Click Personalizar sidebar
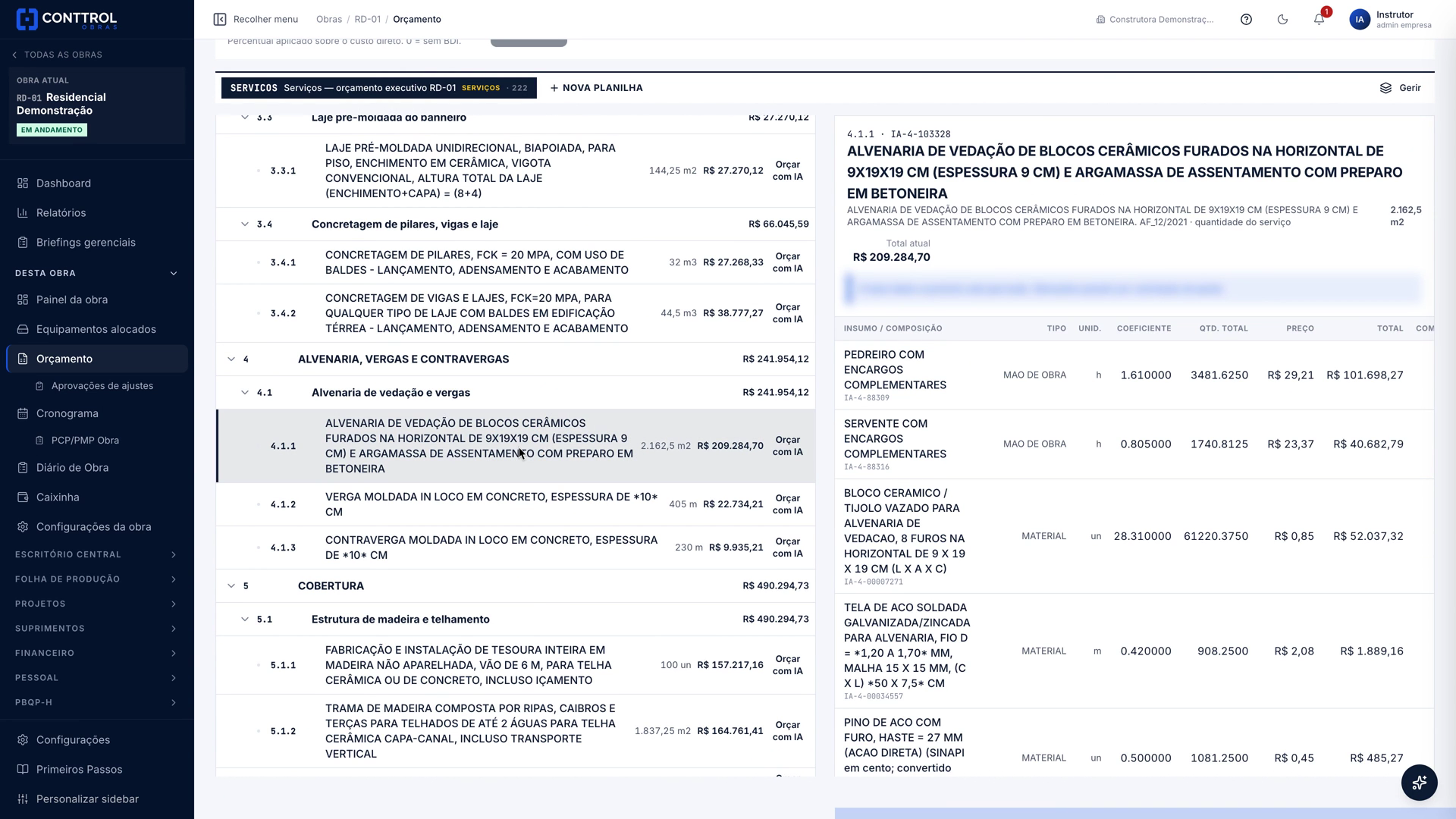The height and width of the screenshot is (819, 1456). point(97,799)
